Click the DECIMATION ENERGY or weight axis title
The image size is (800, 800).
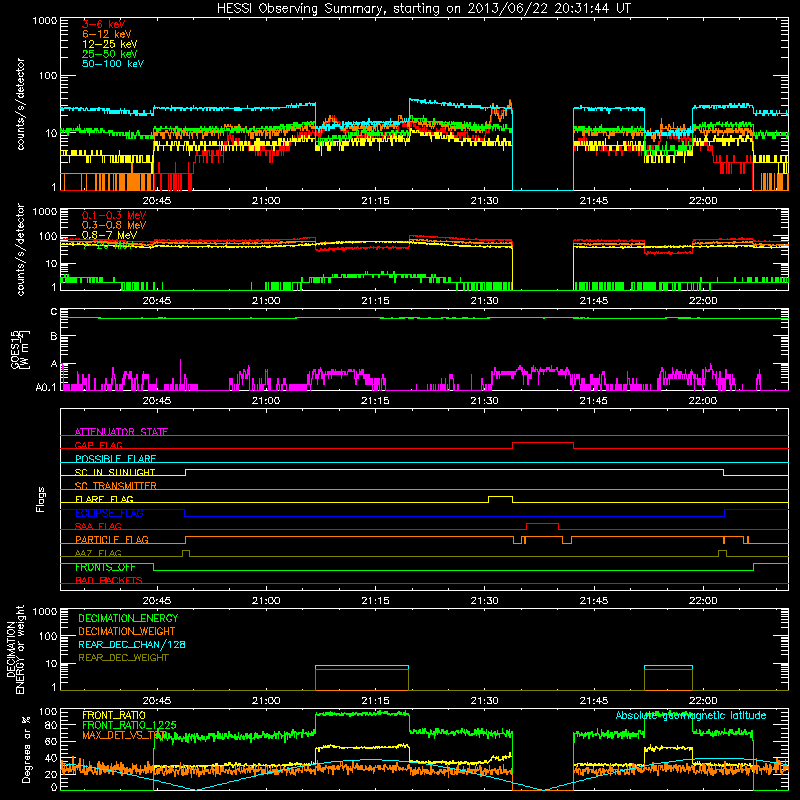(15, 649)
